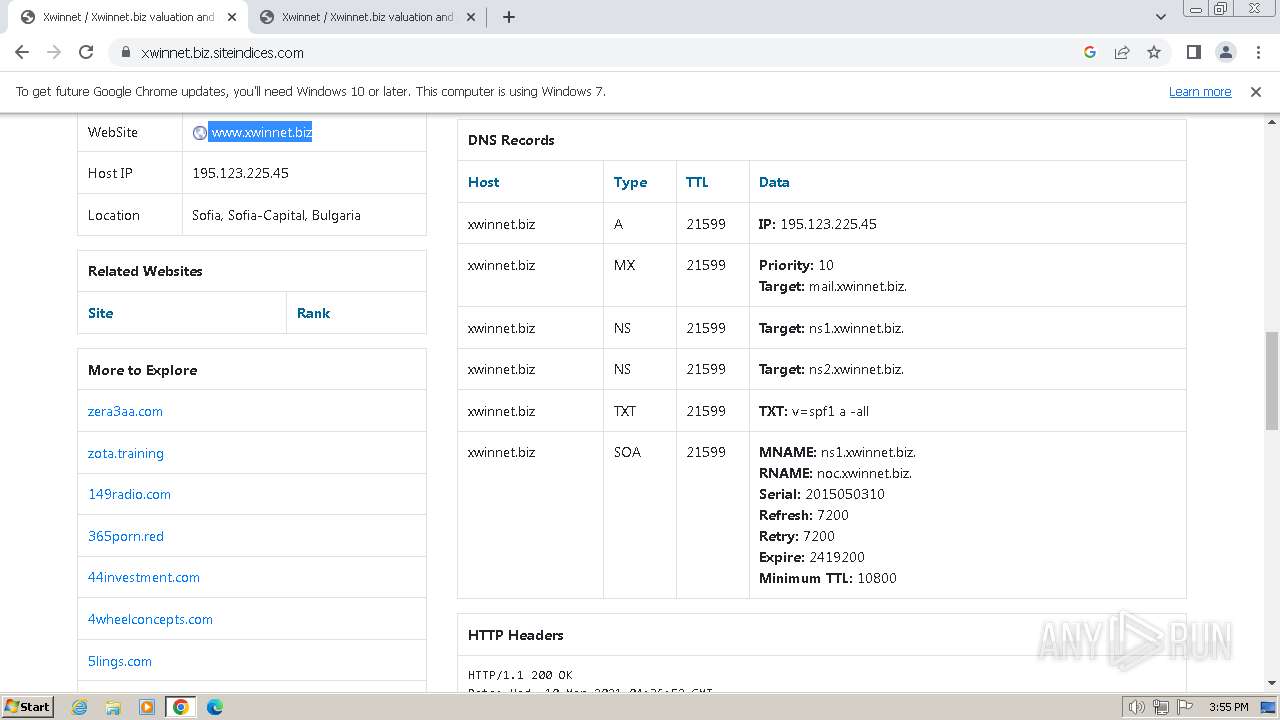Open www.xwinnet.biz website link
Screen dimensions: 1280x720
pyautogui.click(x=261, y=132)
